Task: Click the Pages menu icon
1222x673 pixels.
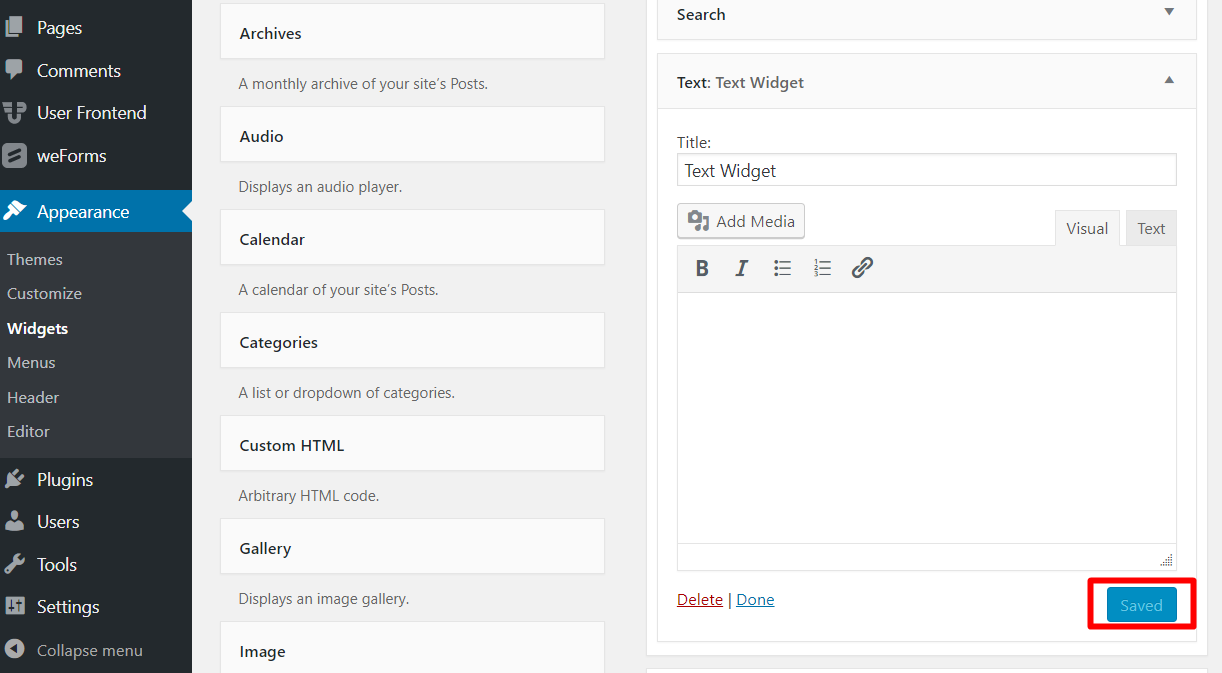Action: point(14,28)
